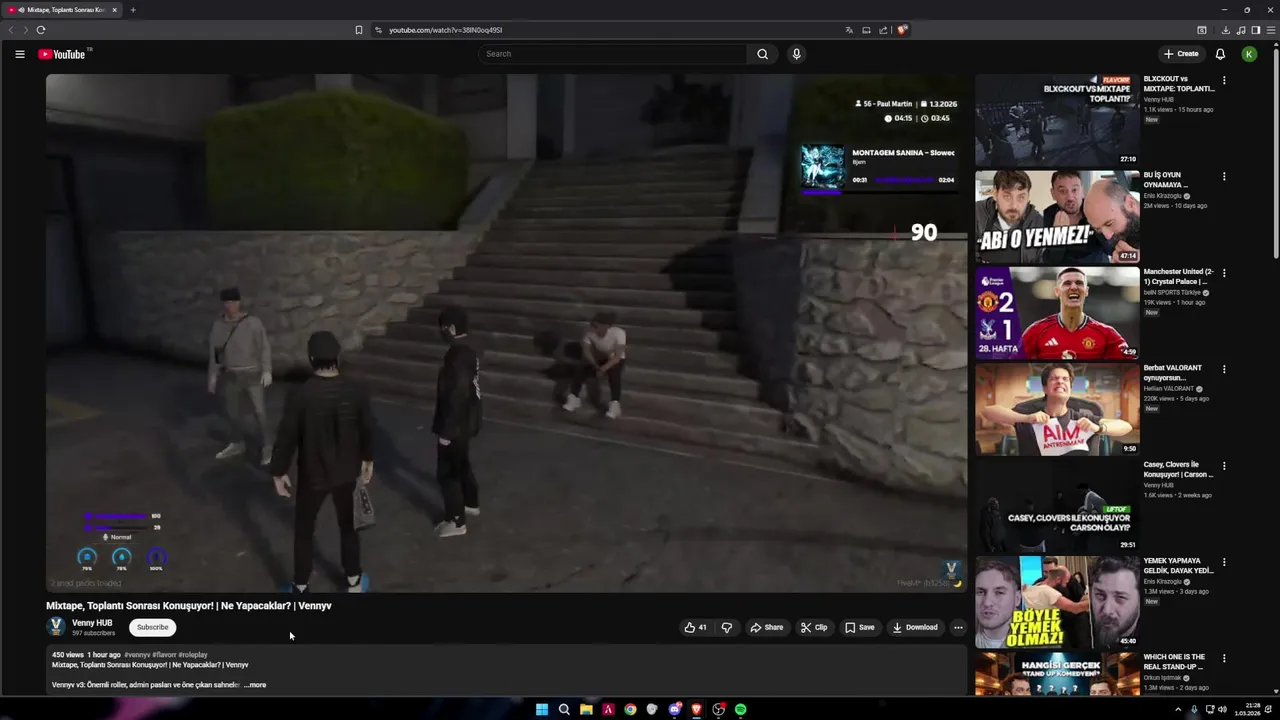
Task: Open the HANGİSİ GERÇEK stand-up thumbnail
Action: (1057, 674)
